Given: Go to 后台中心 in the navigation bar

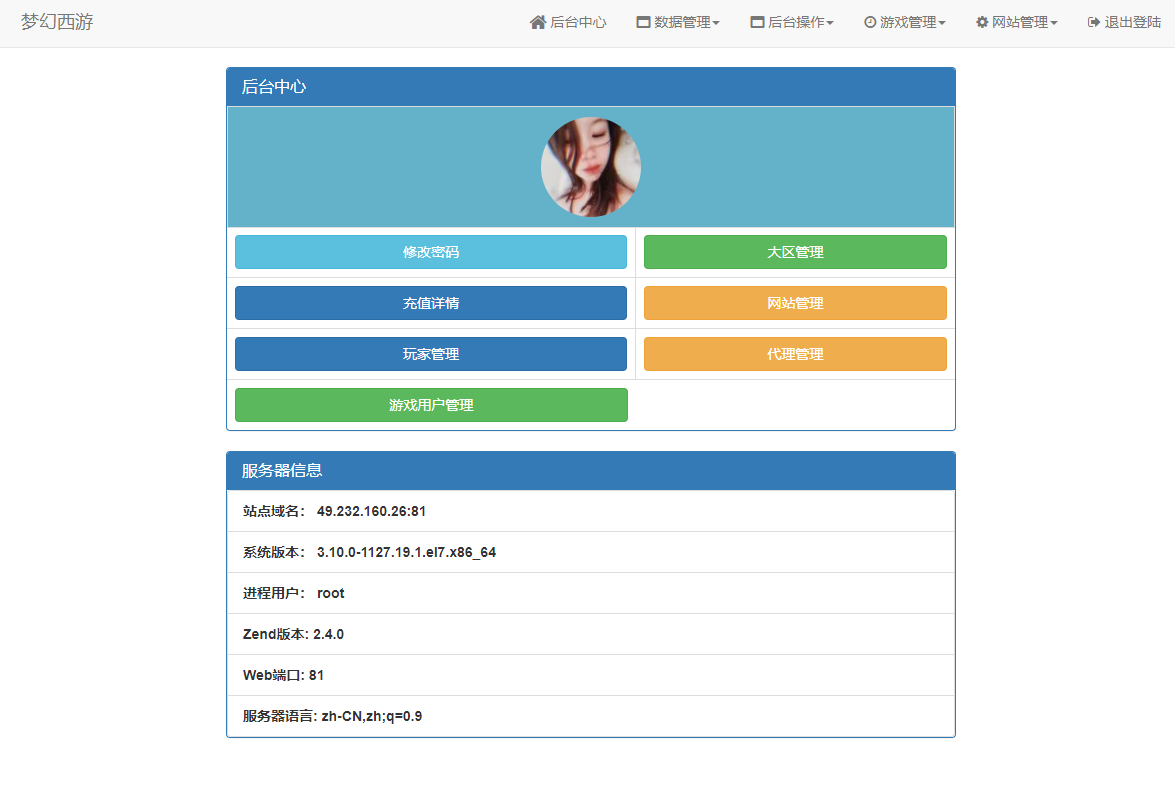Looking at the screenshot, I should pyautogui.click(x=578, y=22).
